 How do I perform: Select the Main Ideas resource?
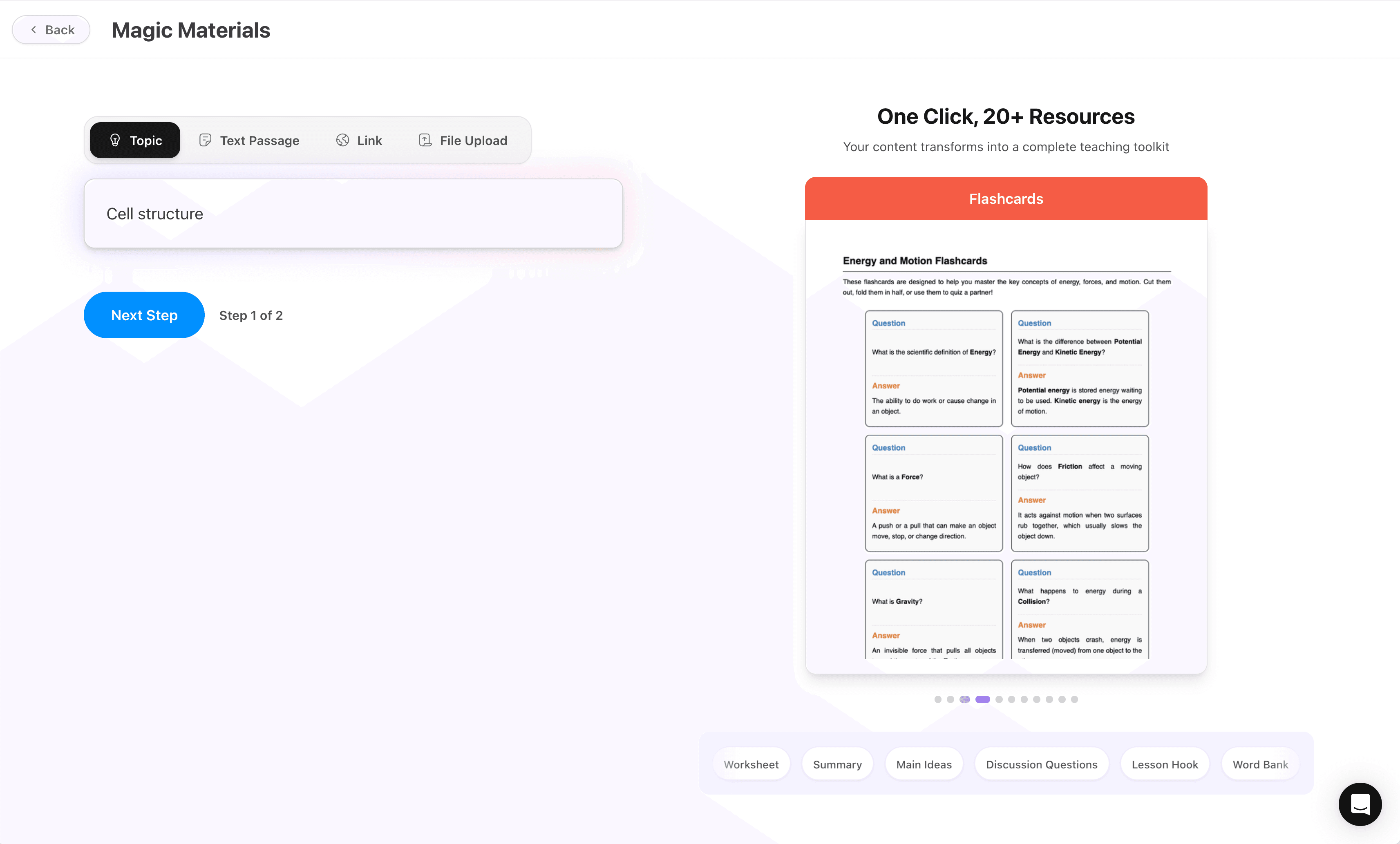(923, 764)
